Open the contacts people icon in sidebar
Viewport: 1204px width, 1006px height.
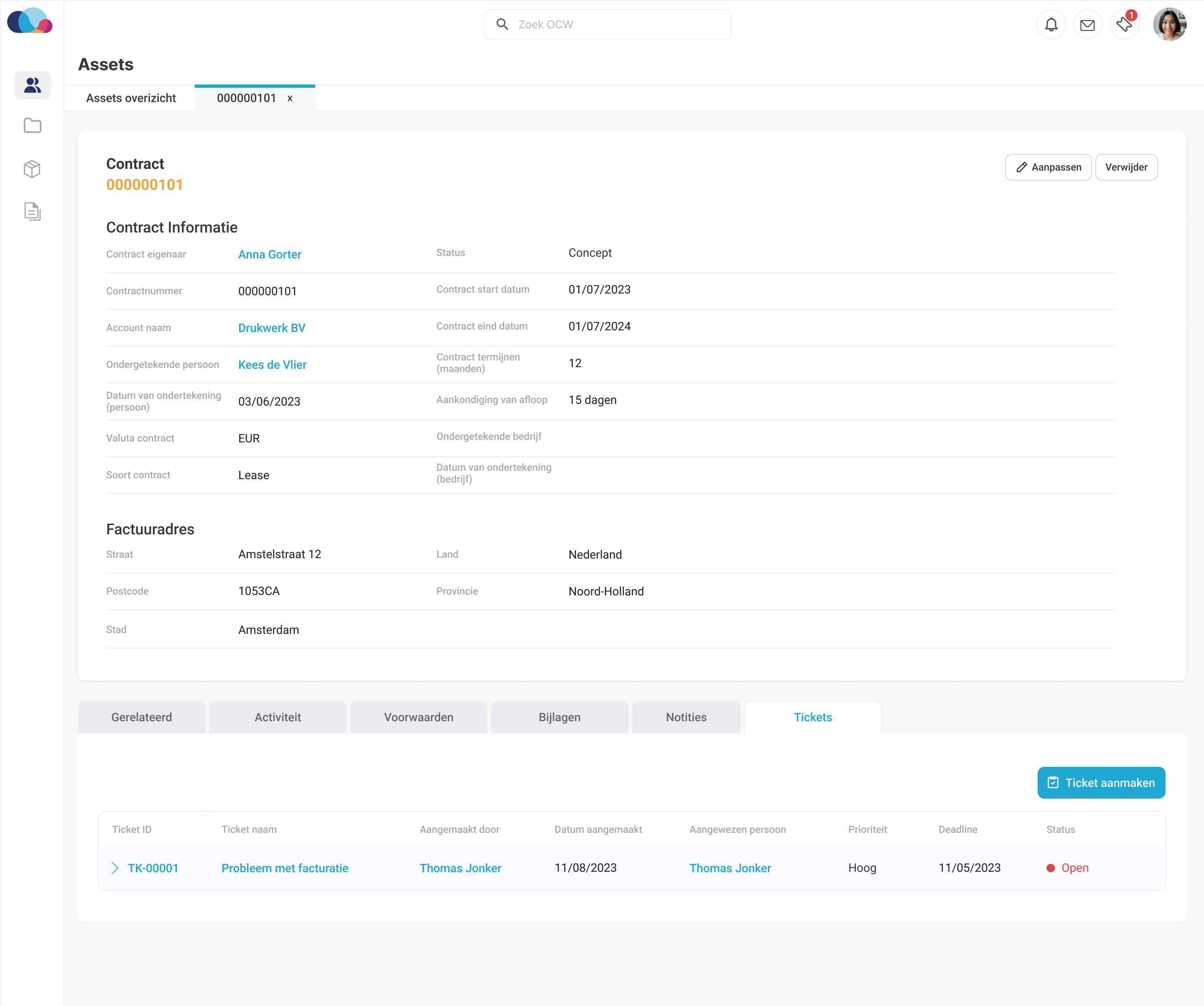coord(33,85)
